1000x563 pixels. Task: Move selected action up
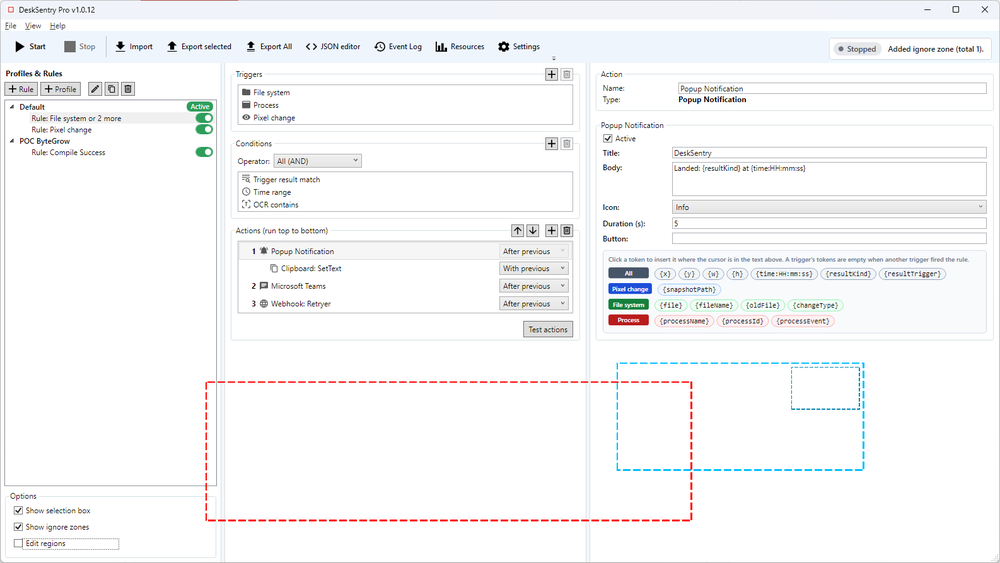click(x=517, y=231)
